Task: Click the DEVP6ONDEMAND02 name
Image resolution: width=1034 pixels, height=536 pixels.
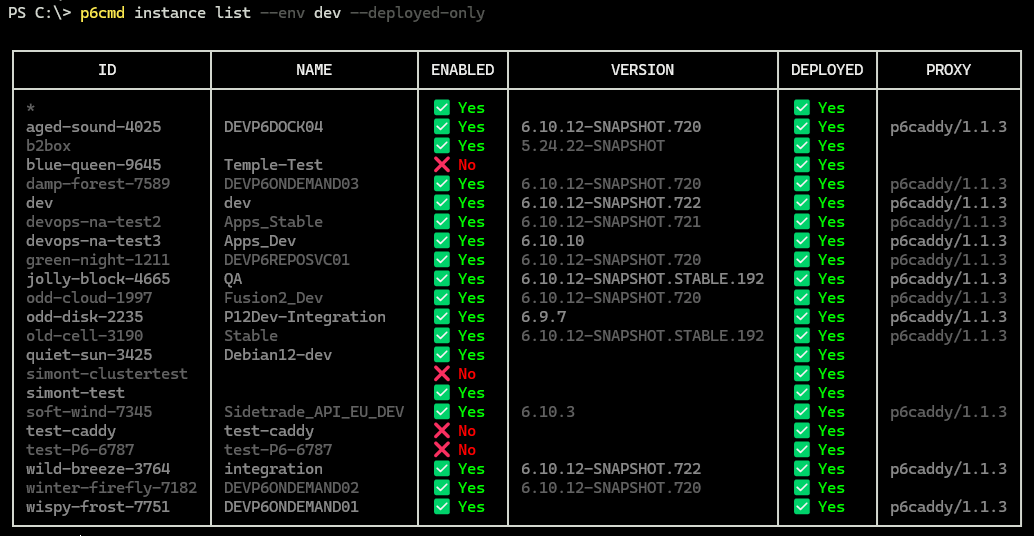Action: click(291, 488)
